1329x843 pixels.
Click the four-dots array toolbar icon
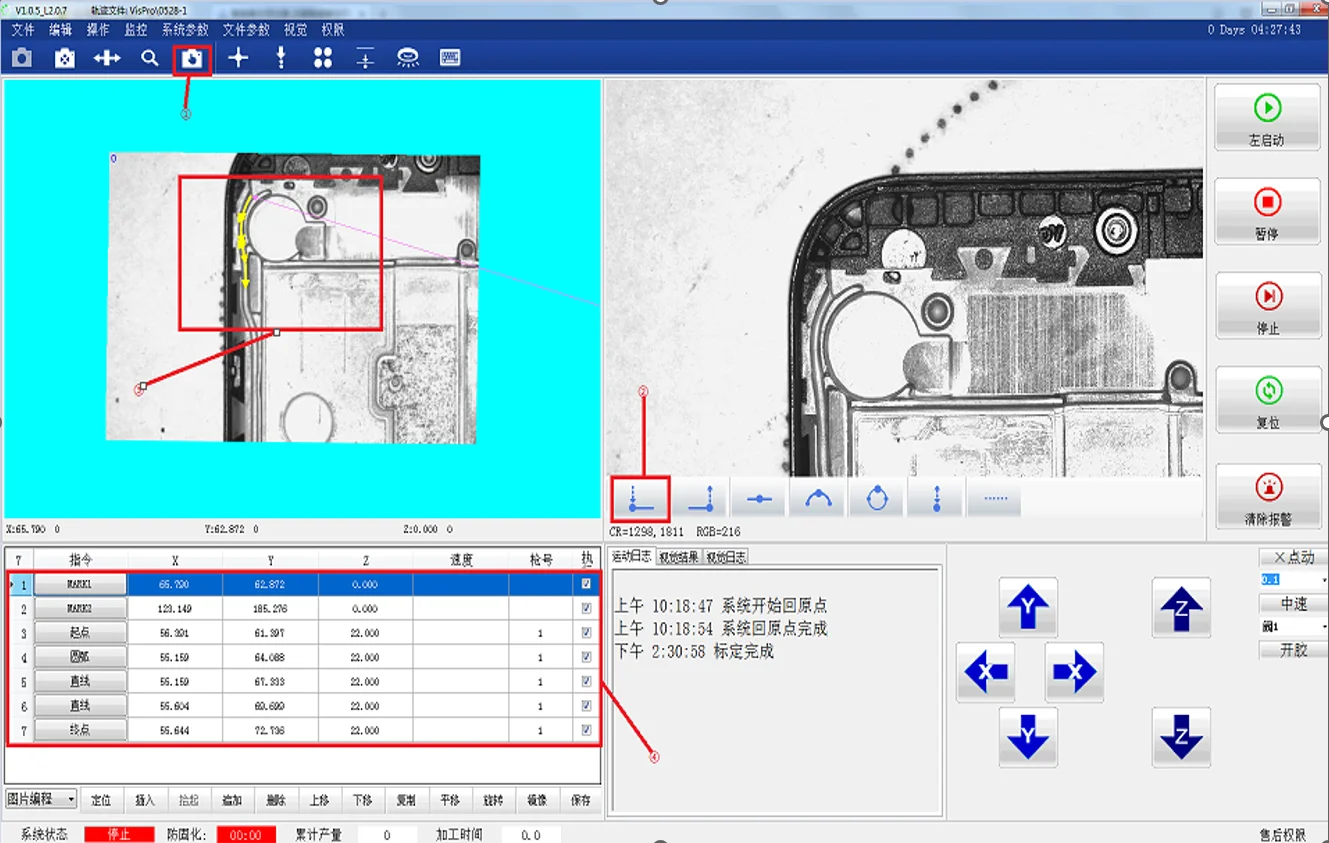tap(322, 59)
